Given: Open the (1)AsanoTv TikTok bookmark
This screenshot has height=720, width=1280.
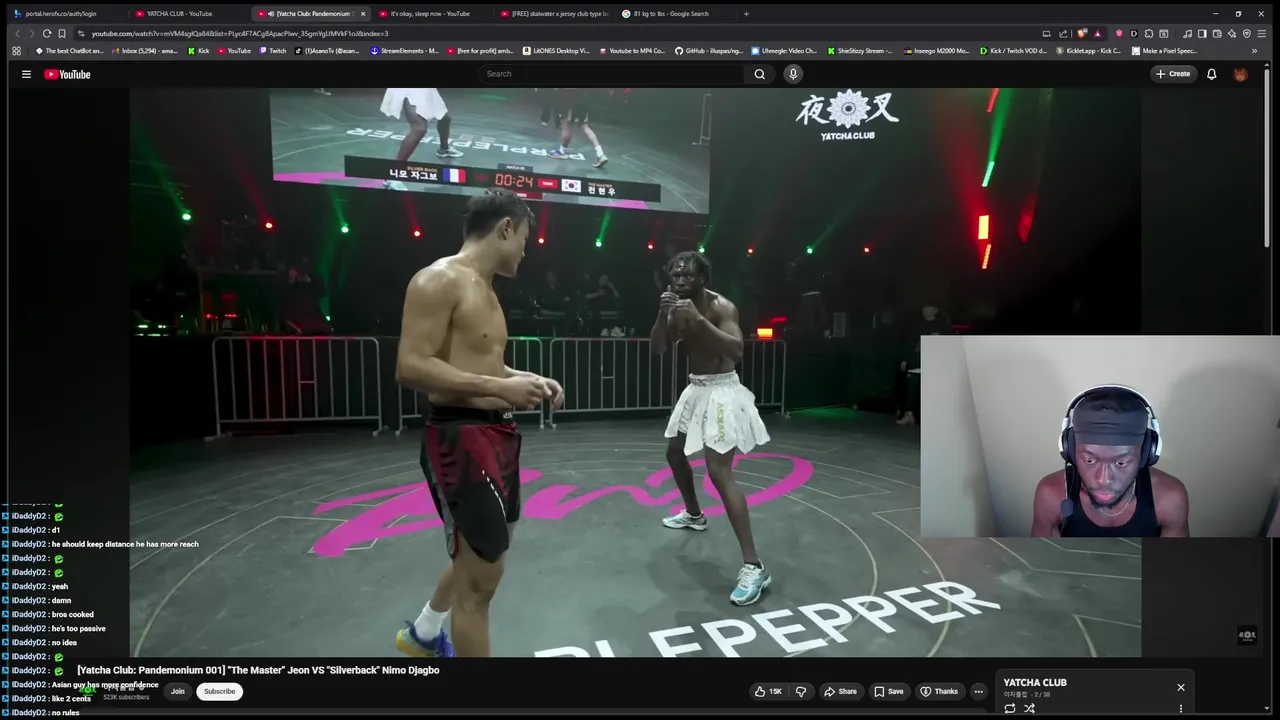Looking at the screenshot, I should (328, 51).
